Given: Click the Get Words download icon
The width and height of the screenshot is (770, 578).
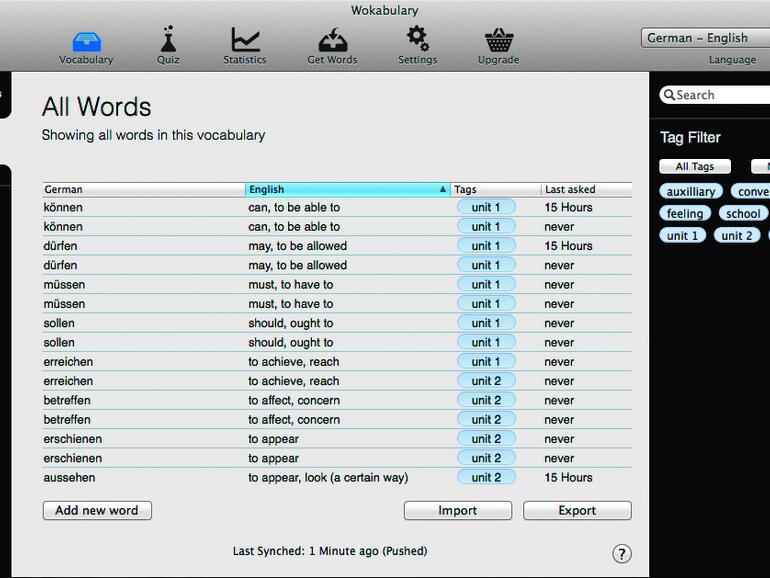Looking at the screenshot, I should tap(332, 40).
